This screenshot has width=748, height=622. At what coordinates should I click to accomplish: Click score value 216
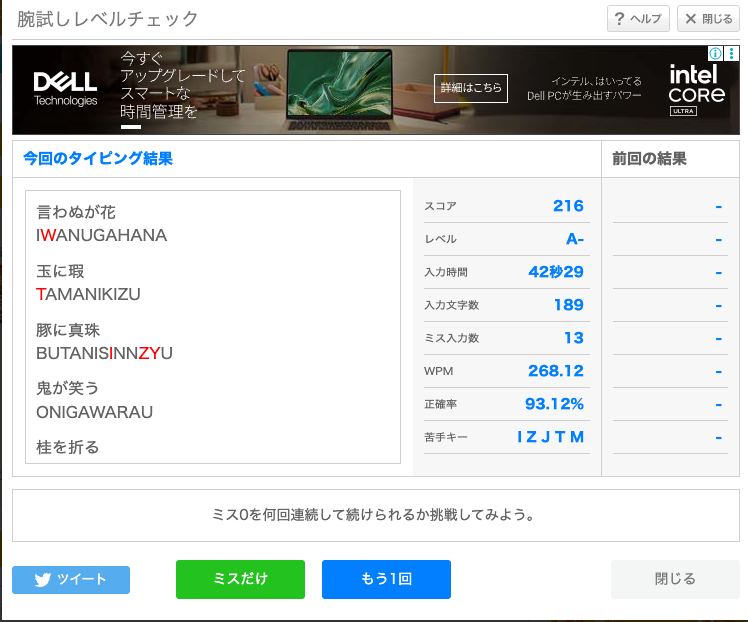pyautogui.click(x=568, y=206)
